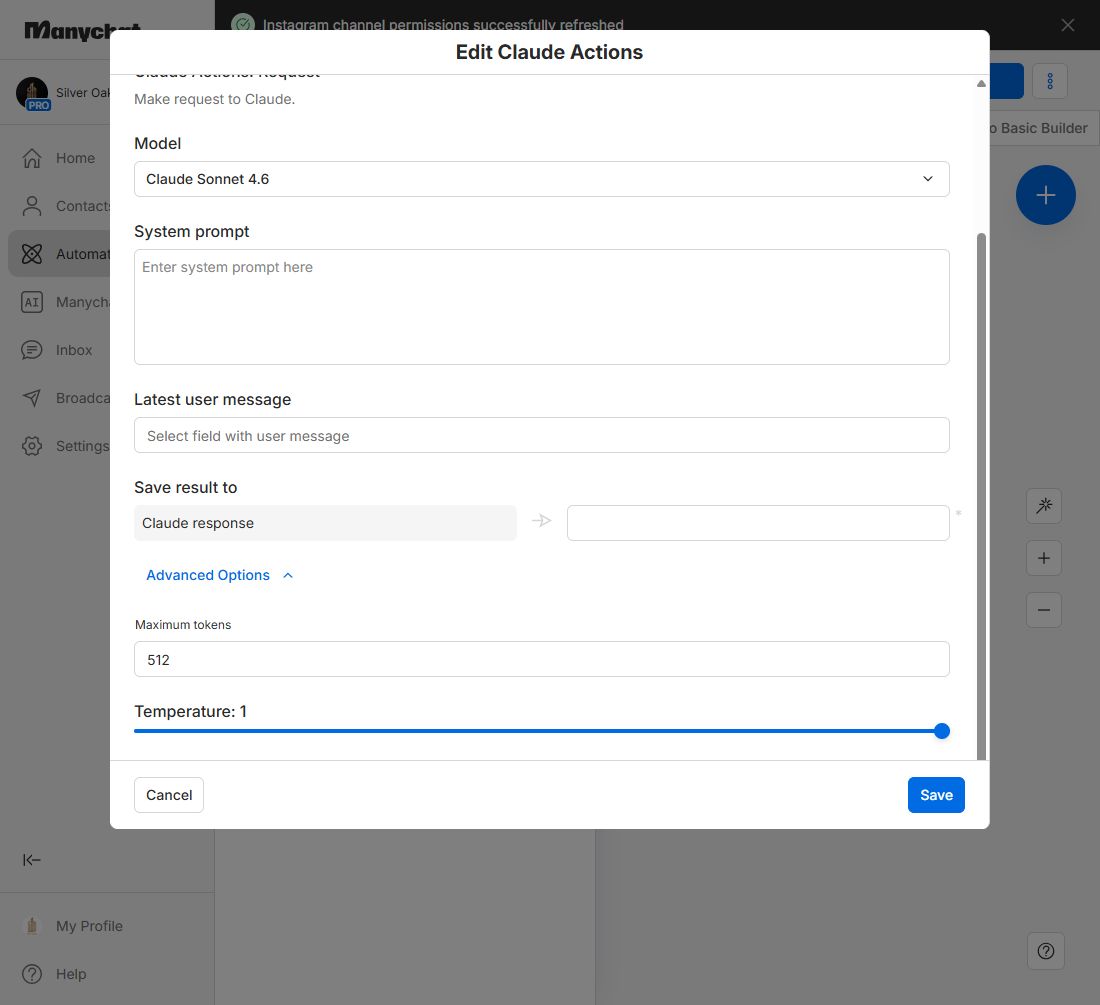This screenshot has width=1100, height=1005.
Task: Open the Help item in the sidebar
Action: [54, 974]
